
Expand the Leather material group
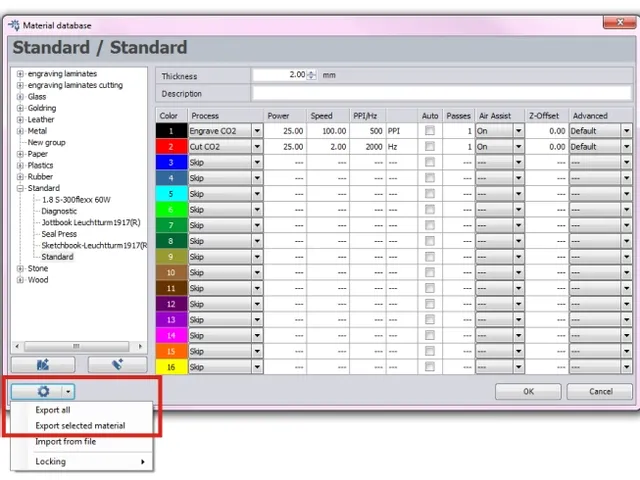pos(19,120)
